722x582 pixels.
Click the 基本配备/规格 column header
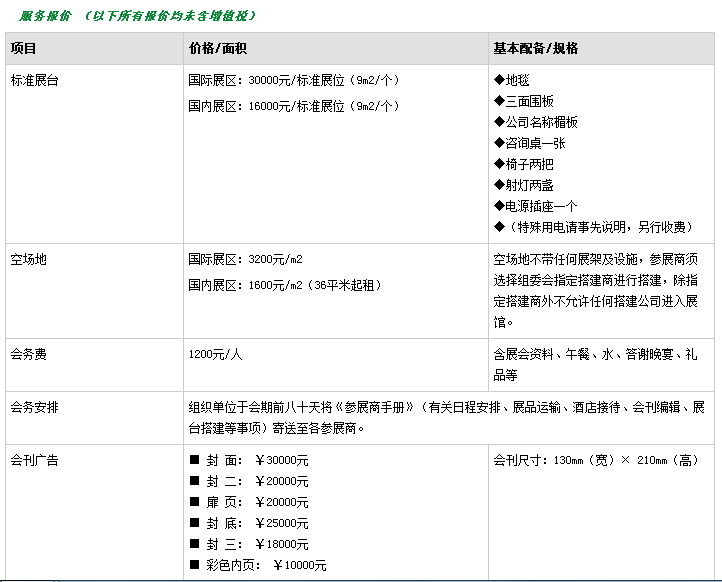535,48
